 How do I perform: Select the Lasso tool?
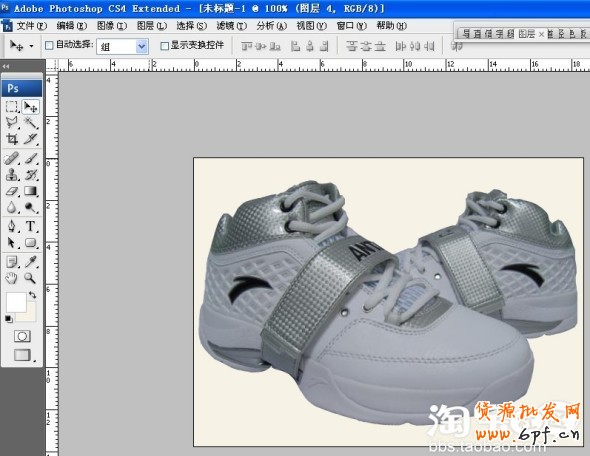[x=12, y=123]
